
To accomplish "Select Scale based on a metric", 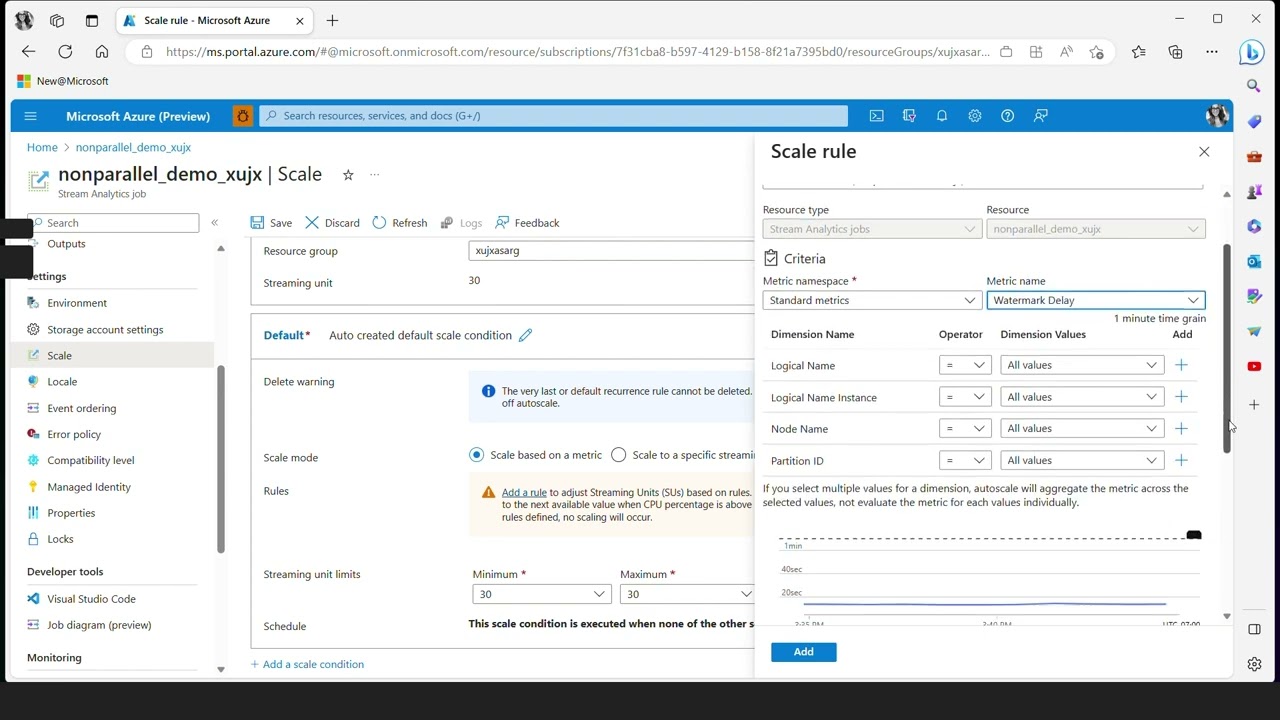I will click(477, 455).
